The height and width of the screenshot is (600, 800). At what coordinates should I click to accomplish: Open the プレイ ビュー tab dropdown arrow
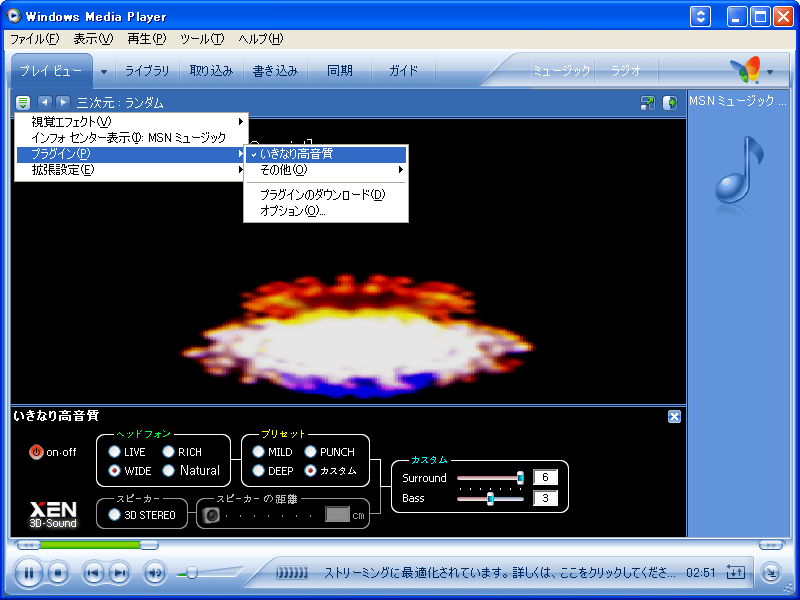click(104, 72)
